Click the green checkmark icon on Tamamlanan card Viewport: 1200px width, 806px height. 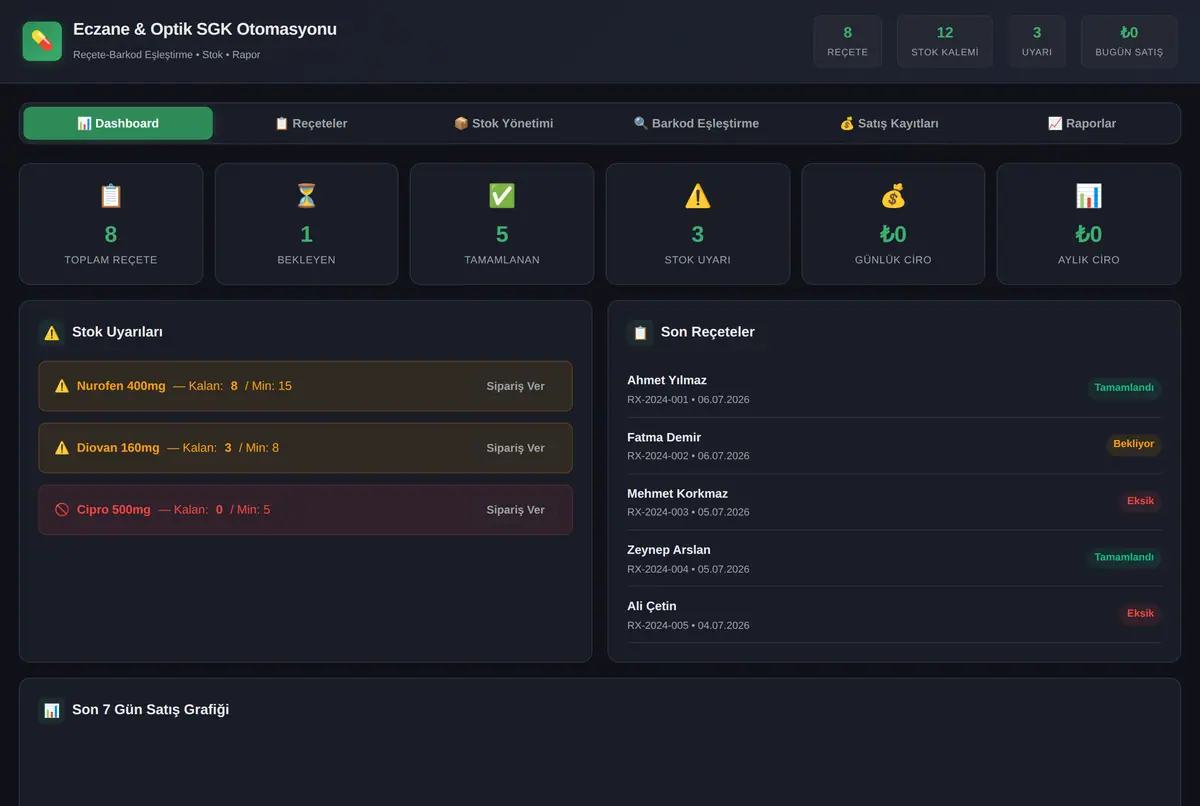click(502, 196)
